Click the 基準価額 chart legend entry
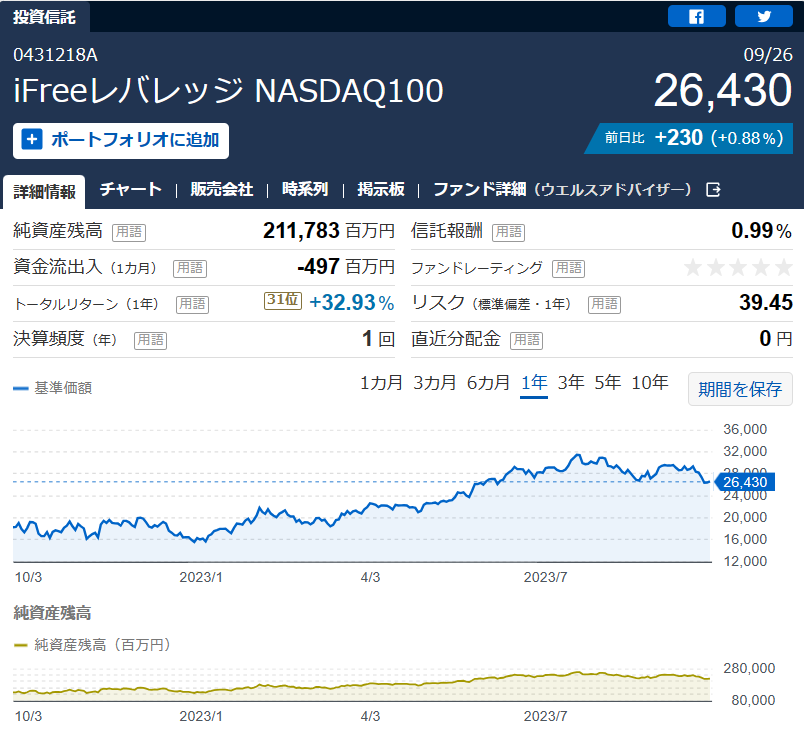The image size is (804, 730). pyautogui.click(x=52, y=388)
